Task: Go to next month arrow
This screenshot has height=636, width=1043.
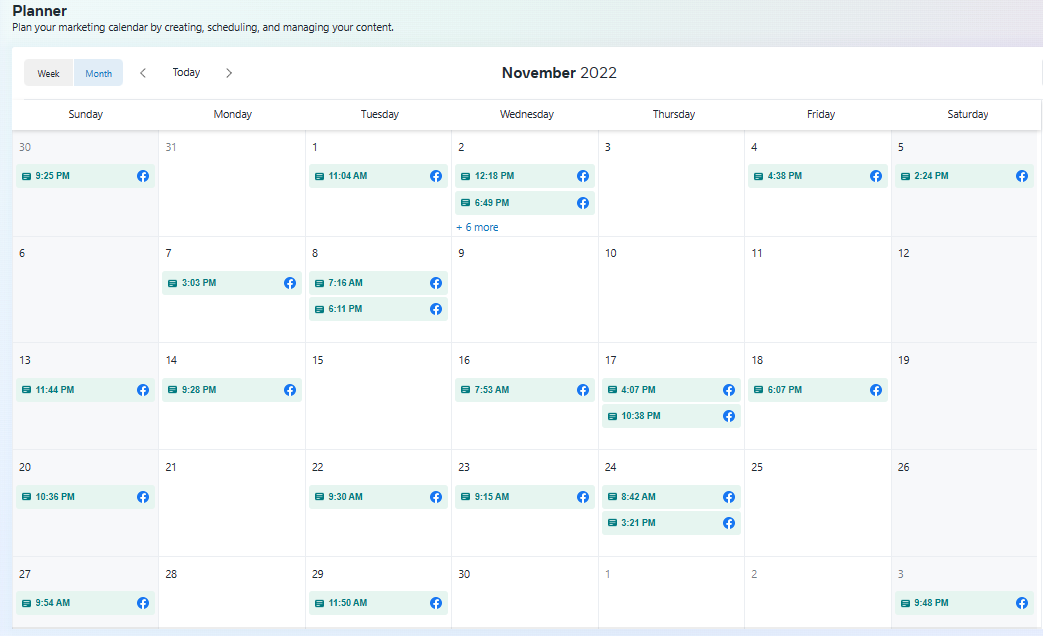Action: coord(229,73)
